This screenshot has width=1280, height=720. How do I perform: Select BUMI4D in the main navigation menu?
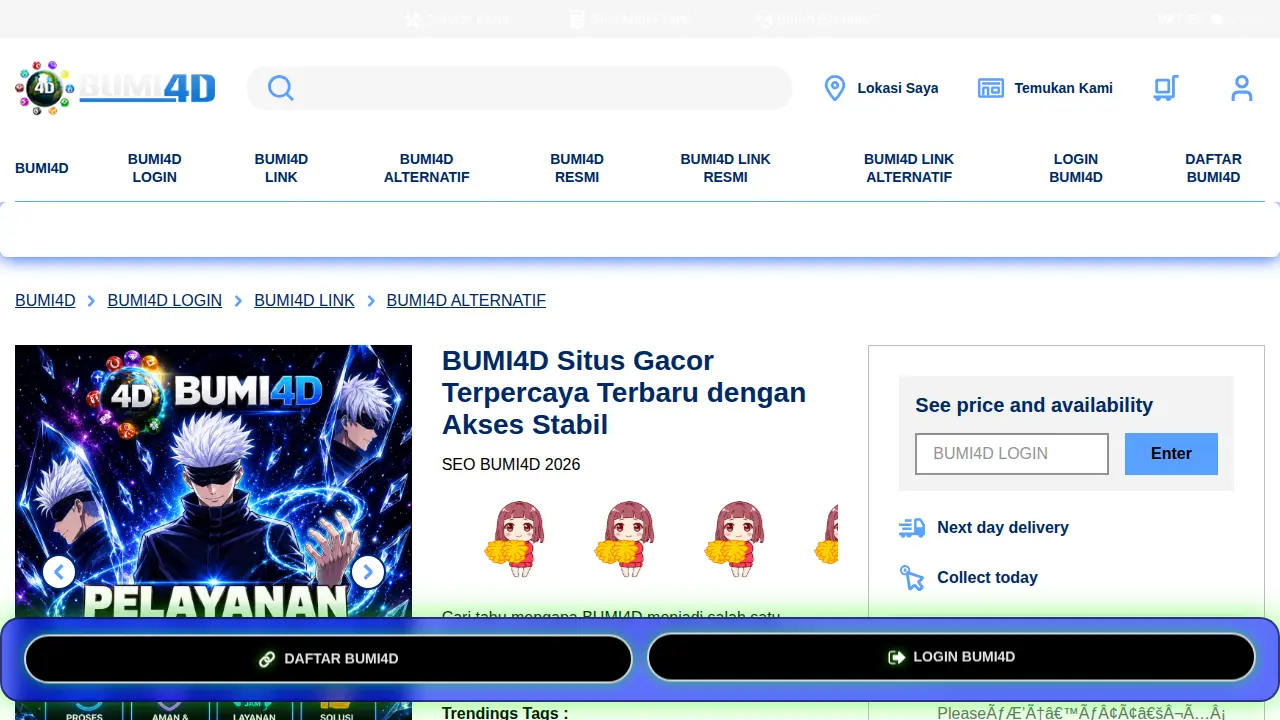tap(42, 168)
